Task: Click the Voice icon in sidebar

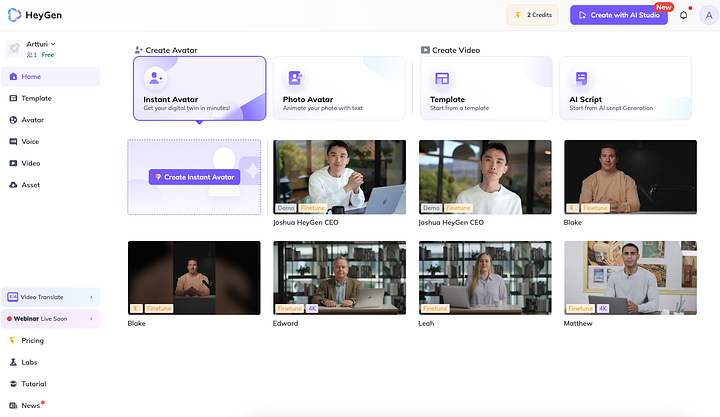Action: tap(13, 141)
